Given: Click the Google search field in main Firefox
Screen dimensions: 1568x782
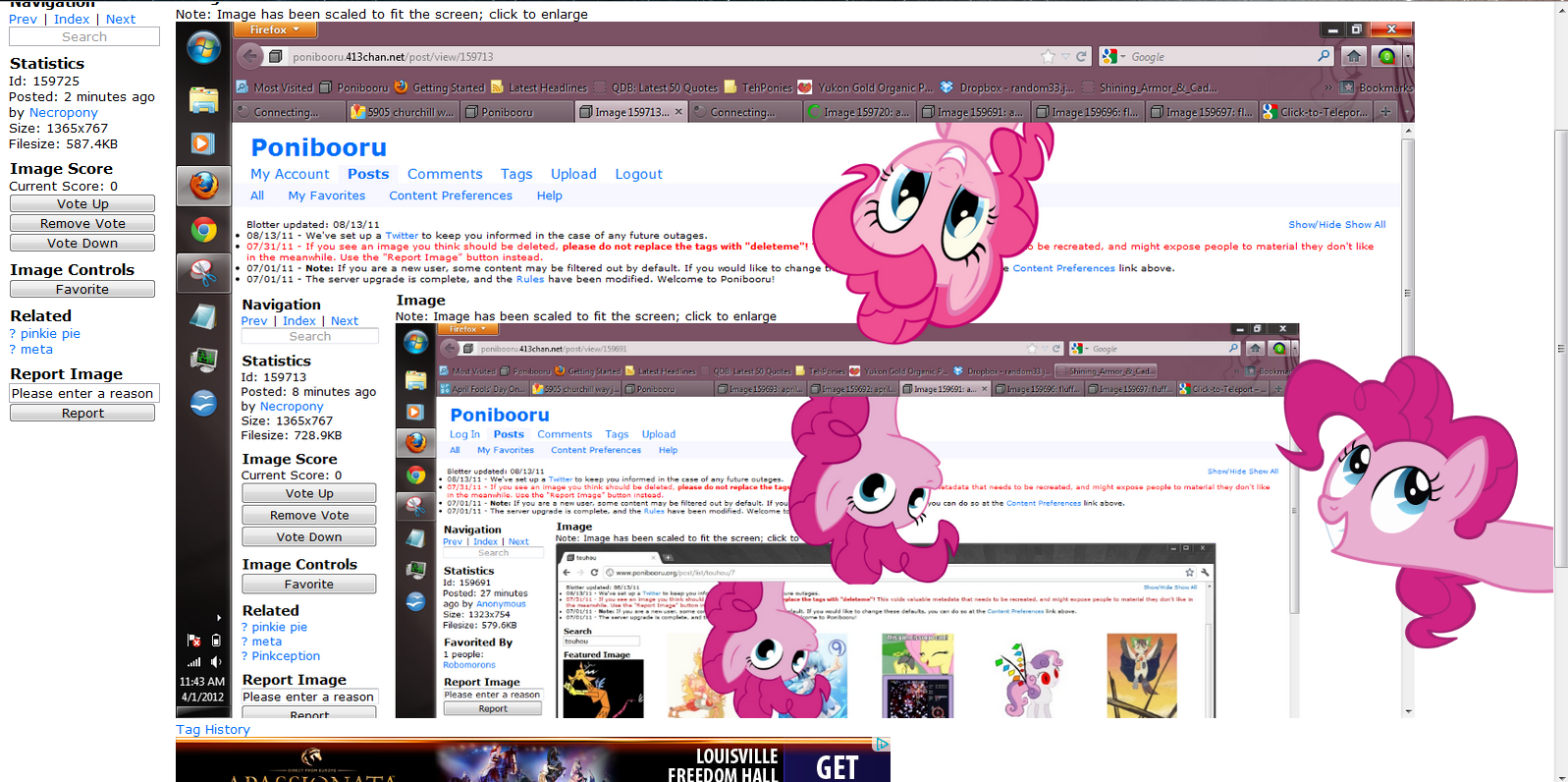Looking at the screenshot, I should tap(1217, 57).
